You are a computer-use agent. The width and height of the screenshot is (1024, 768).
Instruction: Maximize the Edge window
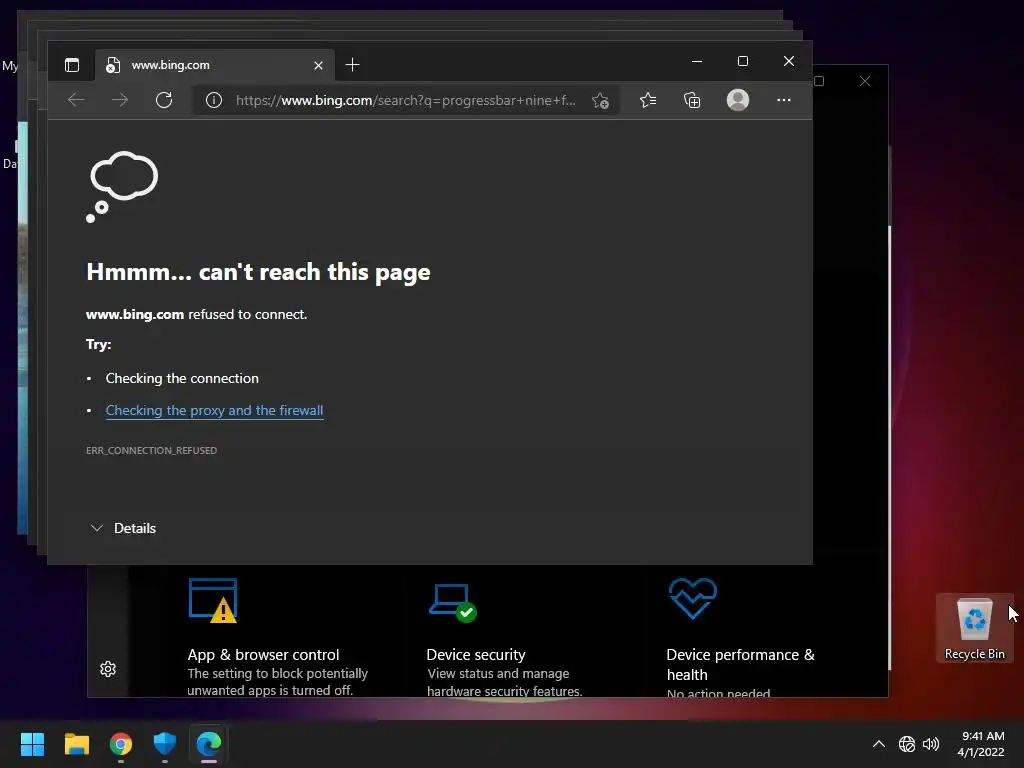pyautogui.click(x=743, y=61)
